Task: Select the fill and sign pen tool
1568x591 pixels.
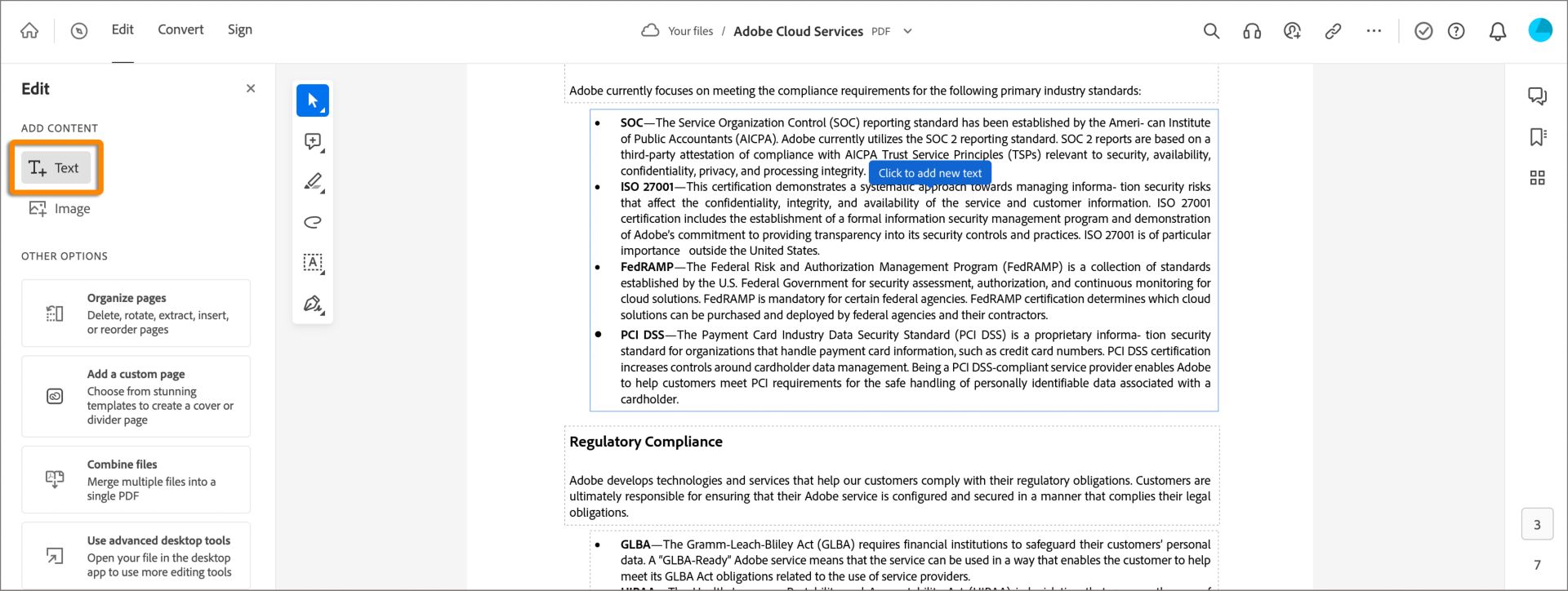Action: [313, 304]
